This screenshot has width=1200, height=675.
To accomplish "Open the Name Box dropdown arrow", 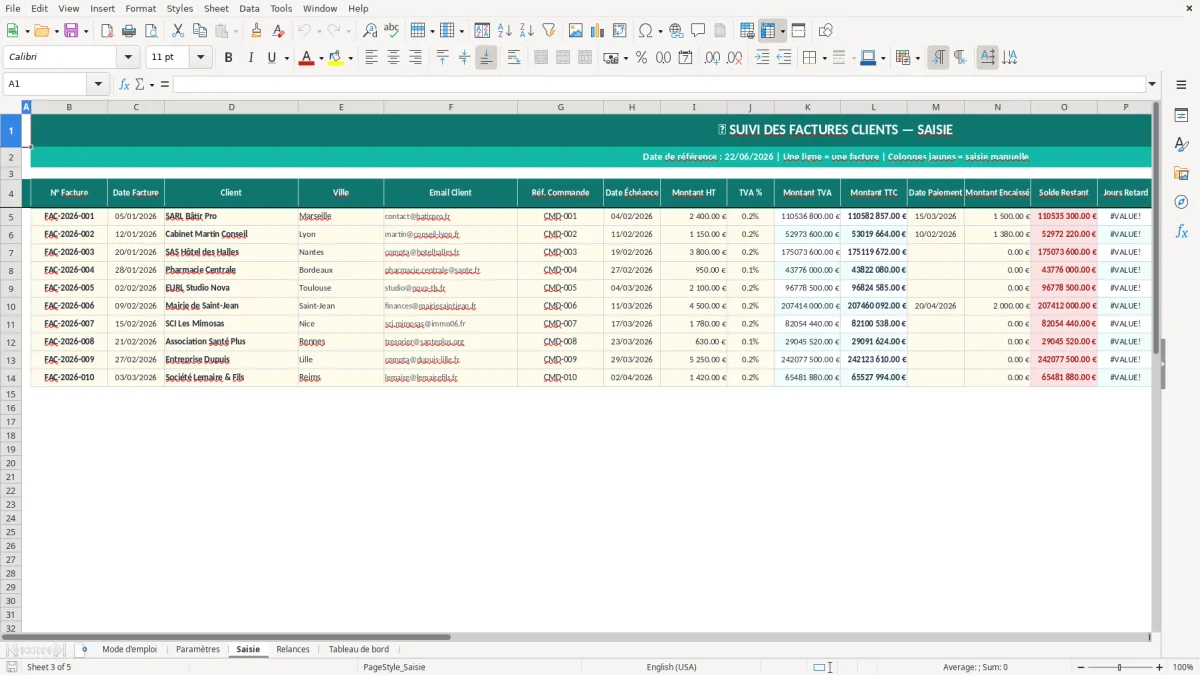I will point(98,84).
